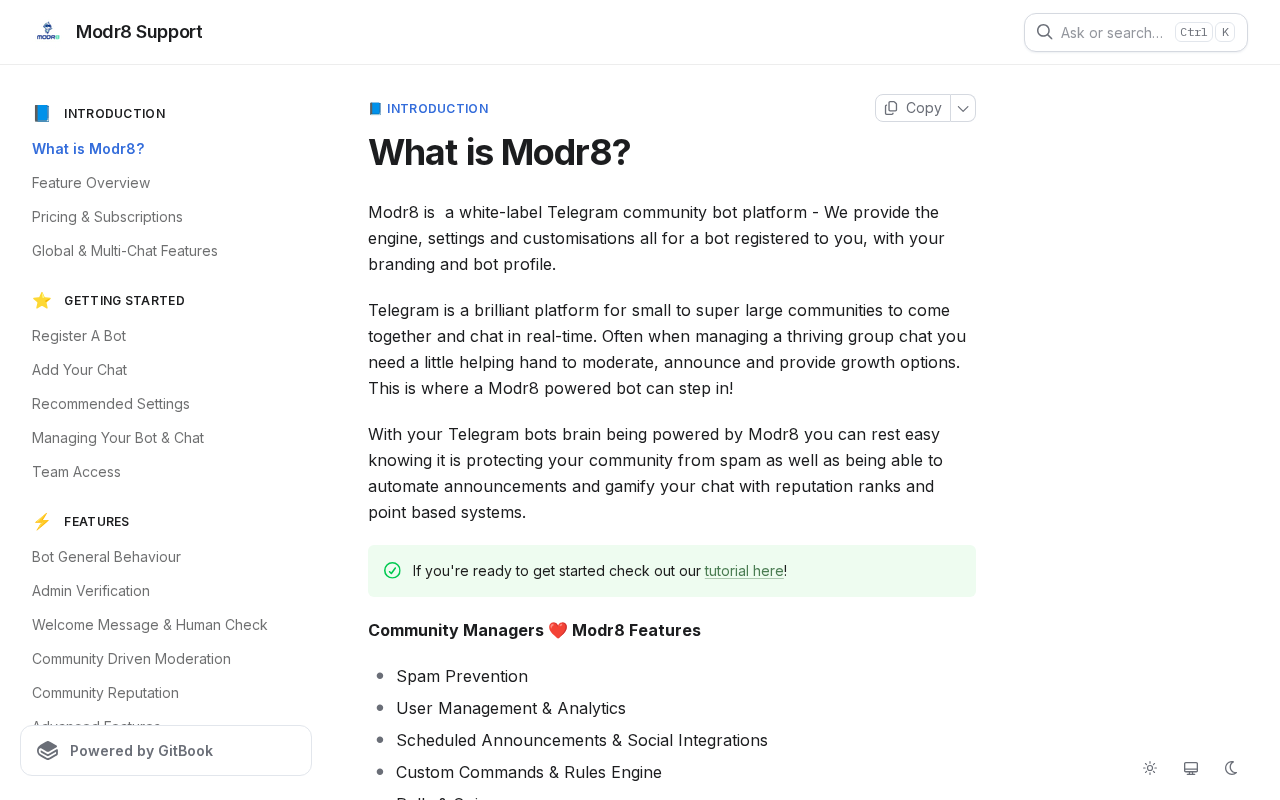Click the copy page icon
Viewport: 1280px width, 800px height.
click(891, 108)
